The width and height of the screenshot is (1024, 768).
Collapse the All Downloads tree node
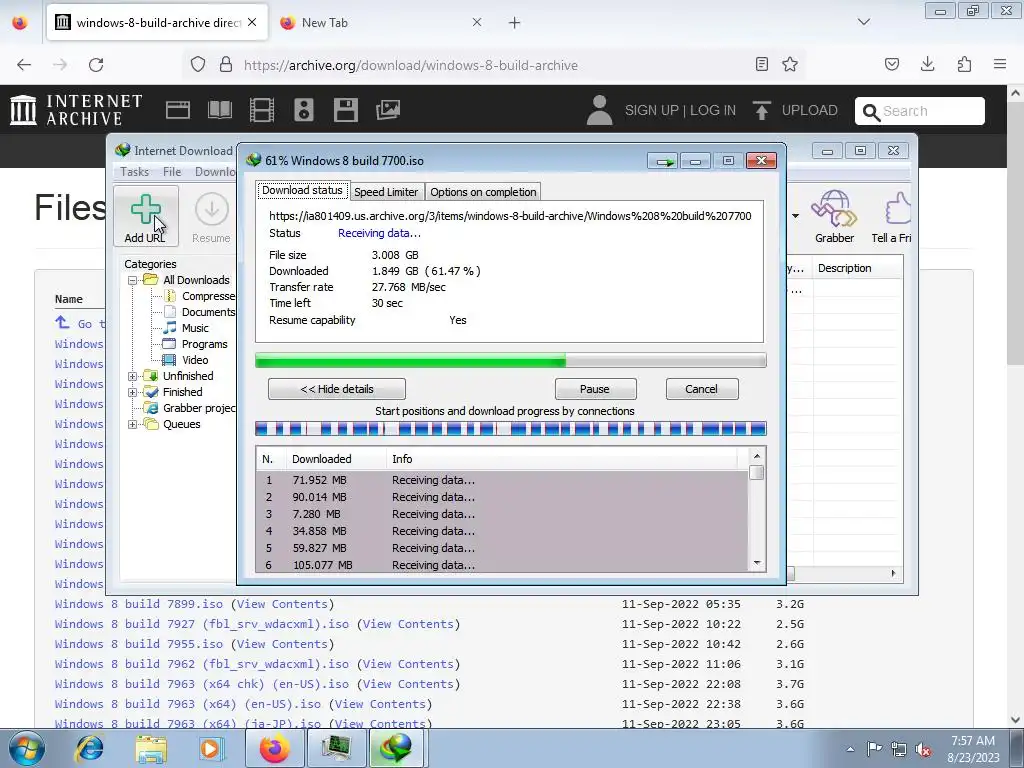[x=133, y=280]
